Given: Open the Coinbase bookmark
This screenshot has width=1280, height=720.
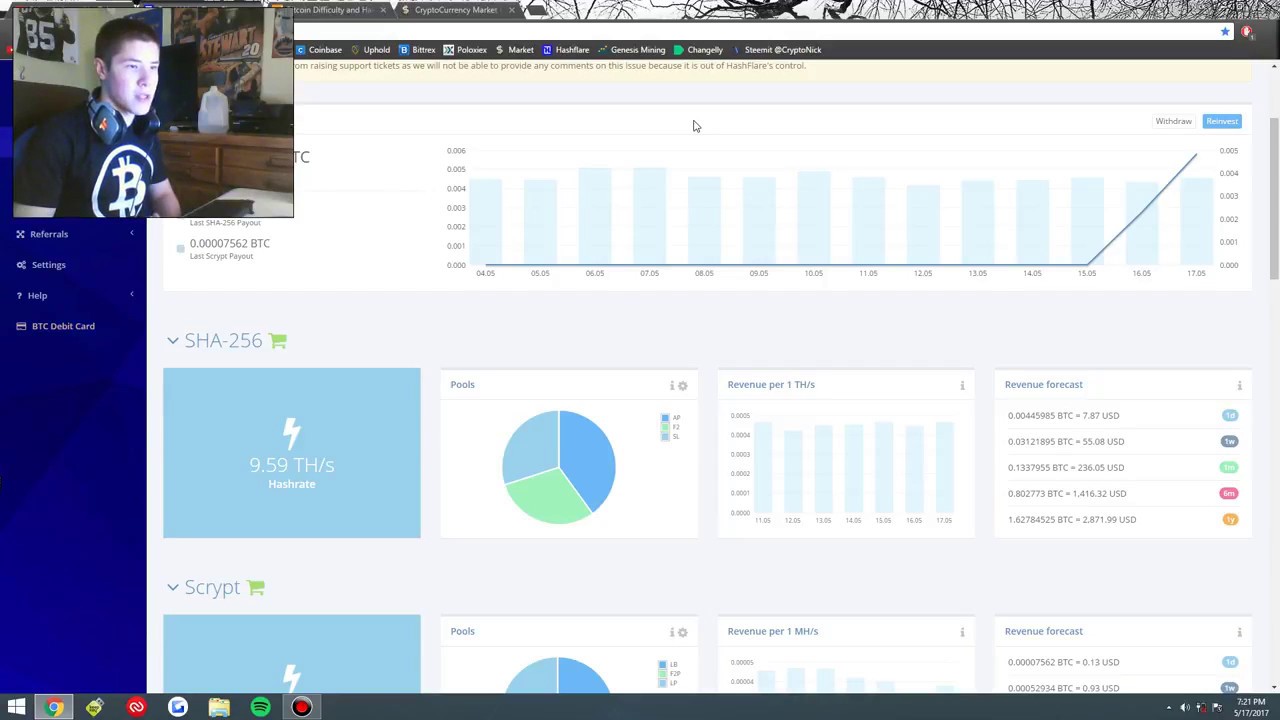Looking at the screenshot, I should tap(319, 50).
